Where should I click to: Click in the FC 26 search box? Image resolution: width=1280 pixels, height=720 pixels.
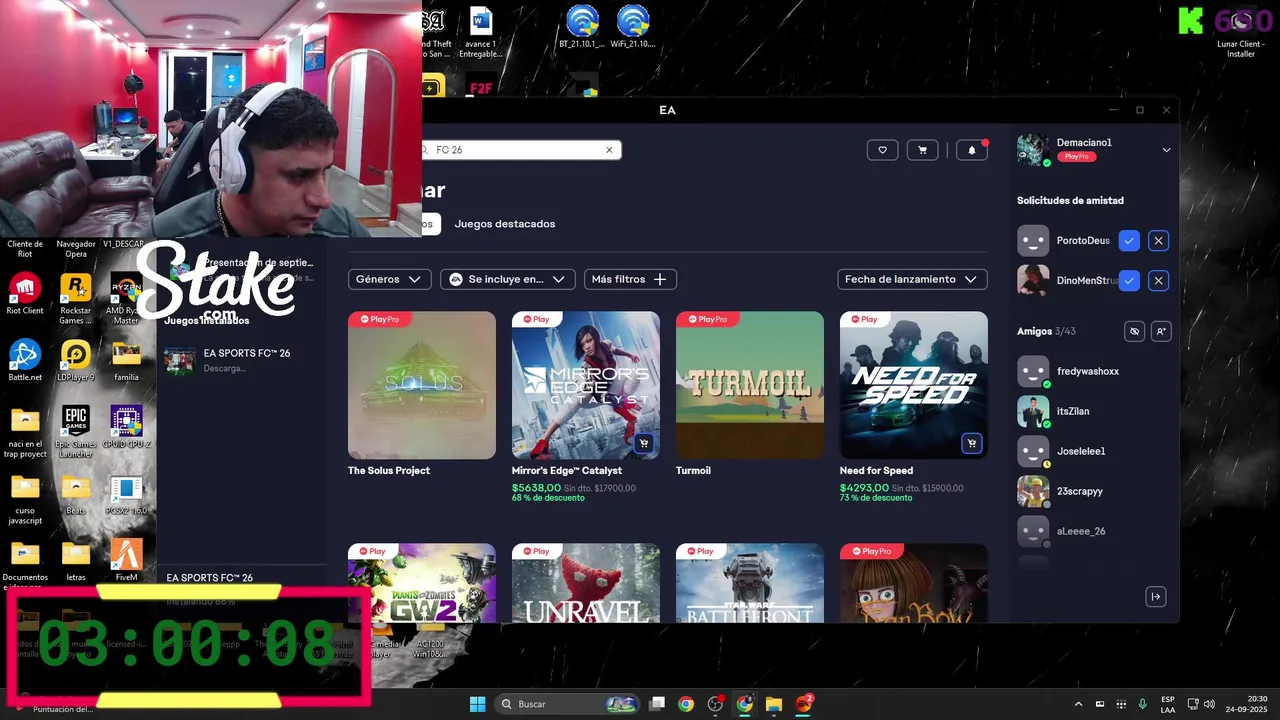tap(520, 150)
